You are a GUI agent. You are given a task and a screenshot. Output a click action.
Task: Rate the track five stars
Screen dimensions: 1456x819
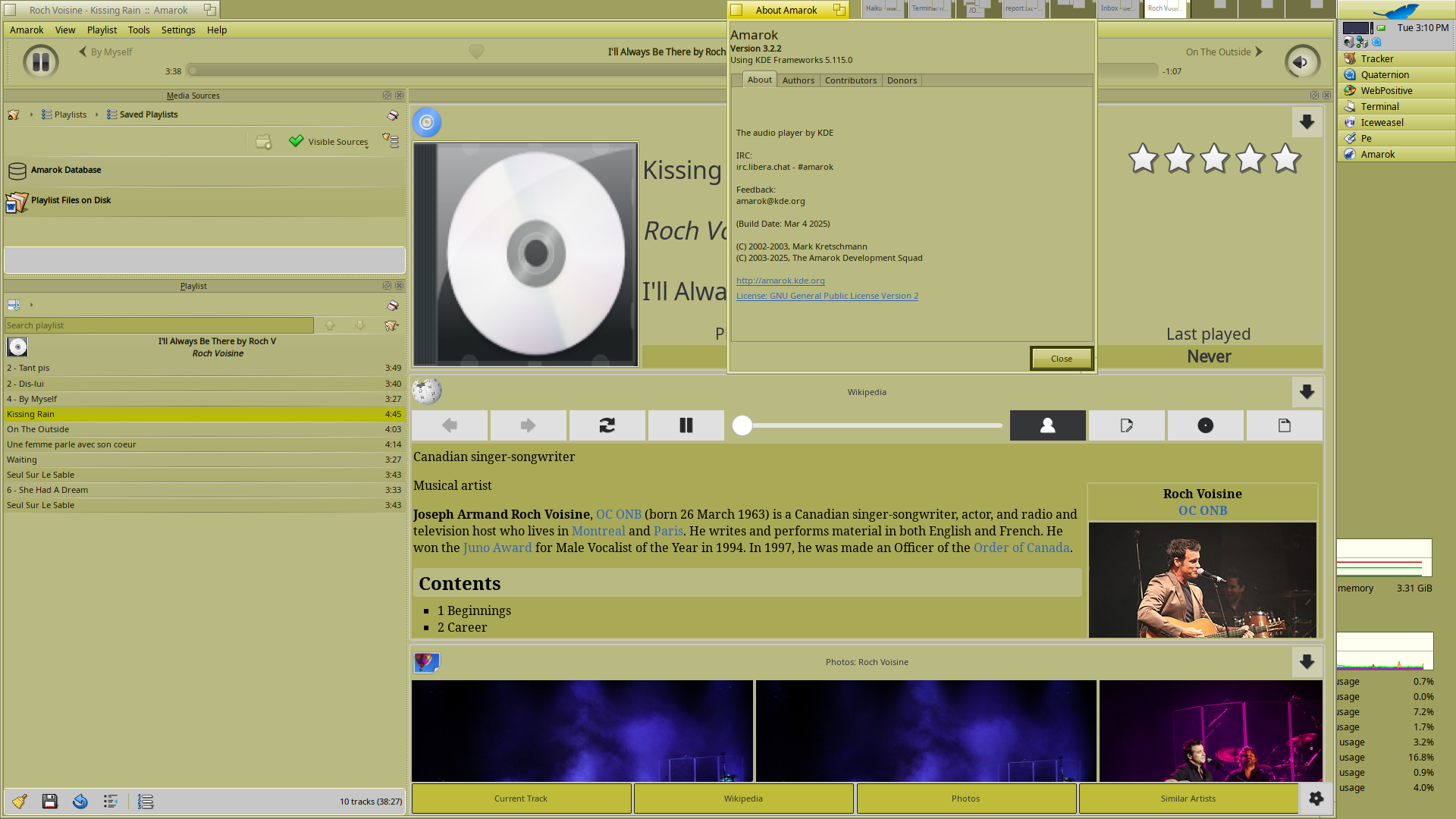click(1286, 158)
